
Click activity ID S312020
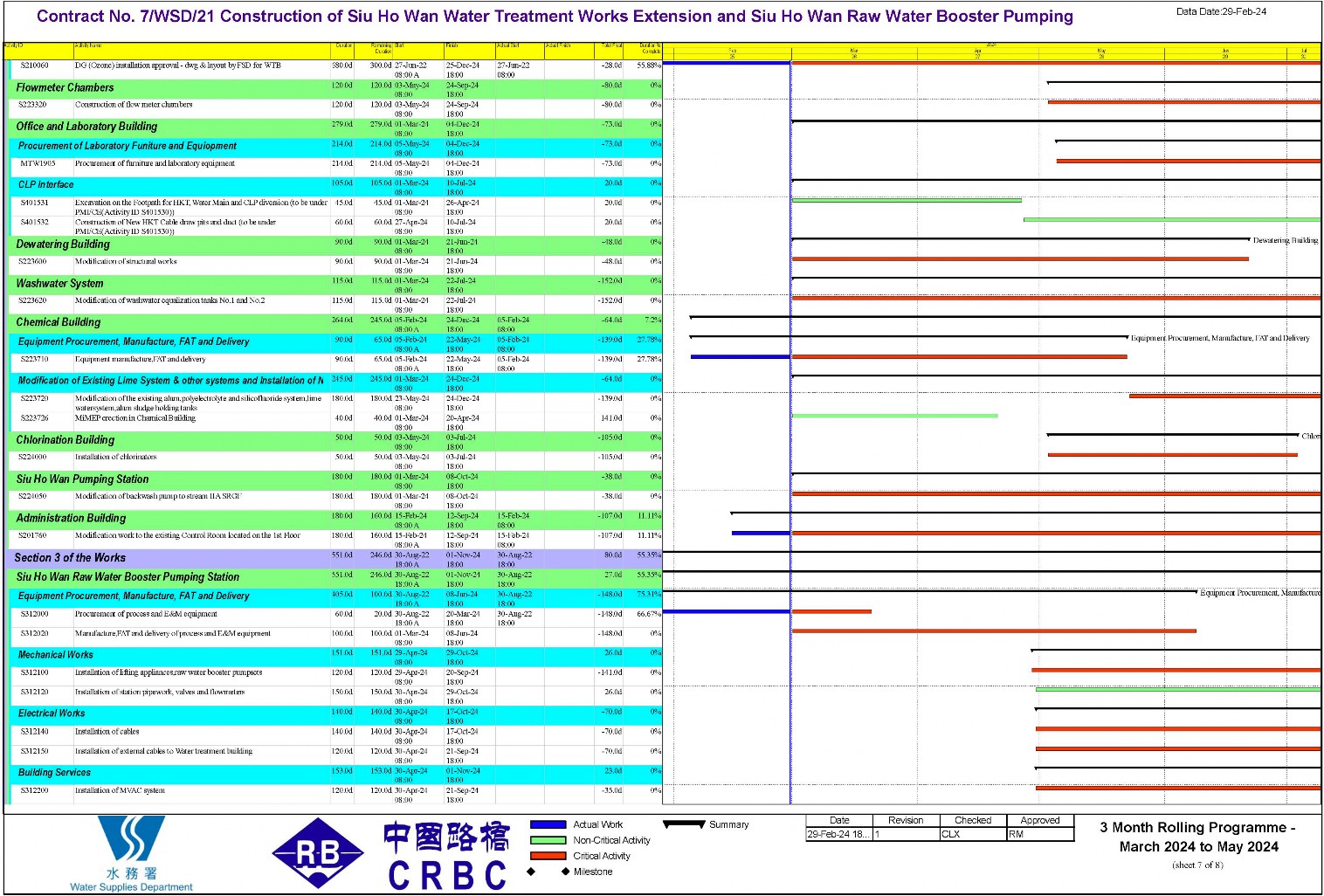[x=35, y=633]
